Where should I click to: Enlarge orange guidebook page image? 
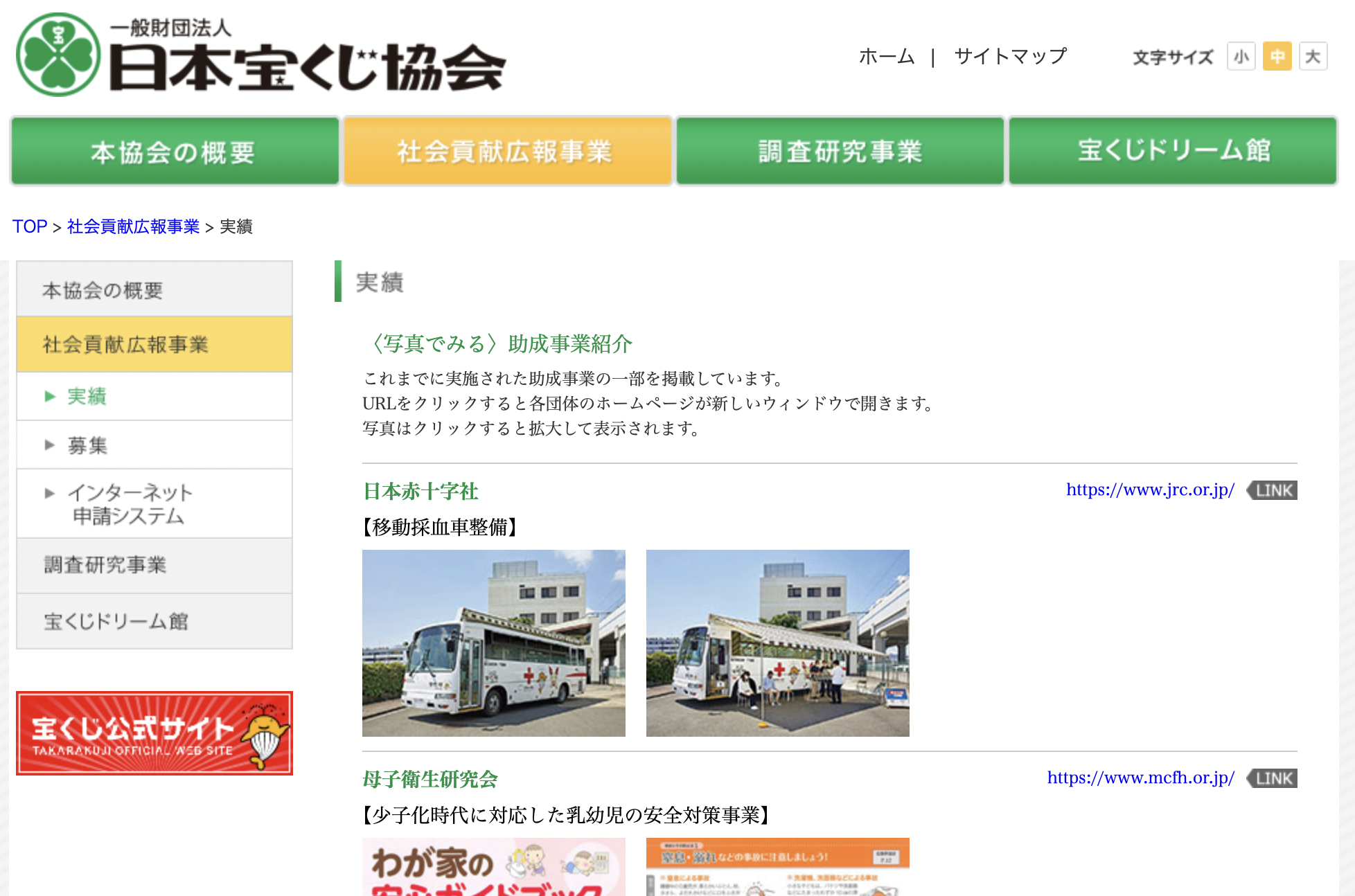(x=778, y=867)
